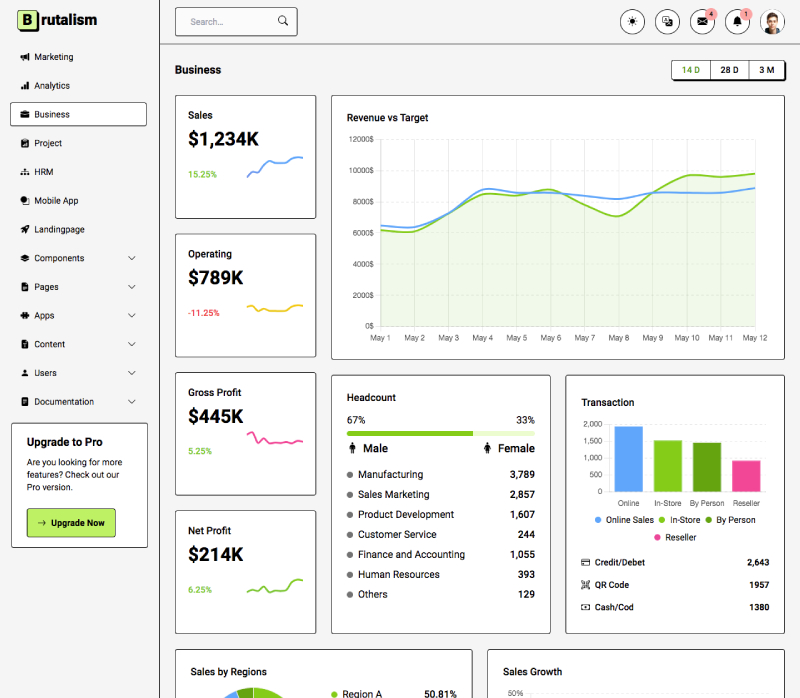
Task: Toggle the Reseller legend item
Action: pos(679,538)
